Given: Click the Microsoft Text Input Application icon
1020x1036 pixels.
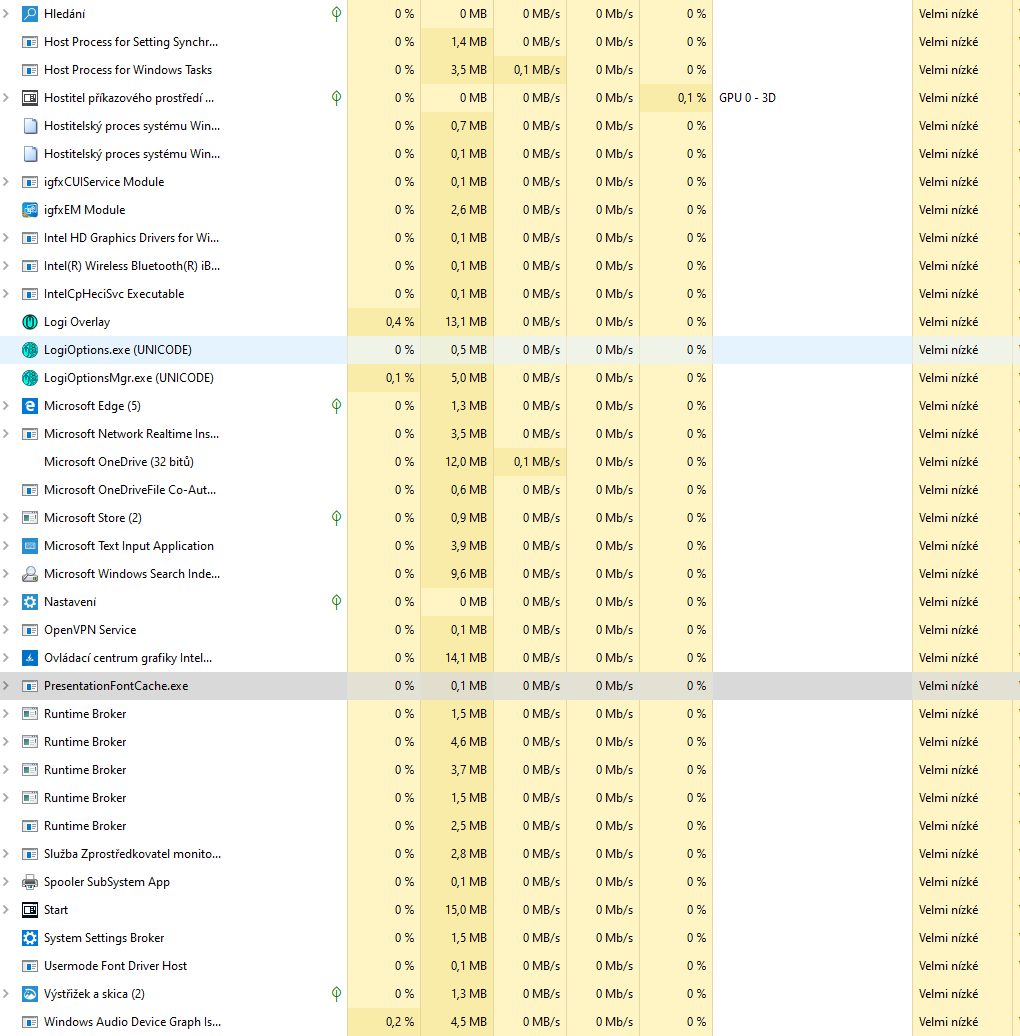Looking at the screenshot, I should coord(30,546).
